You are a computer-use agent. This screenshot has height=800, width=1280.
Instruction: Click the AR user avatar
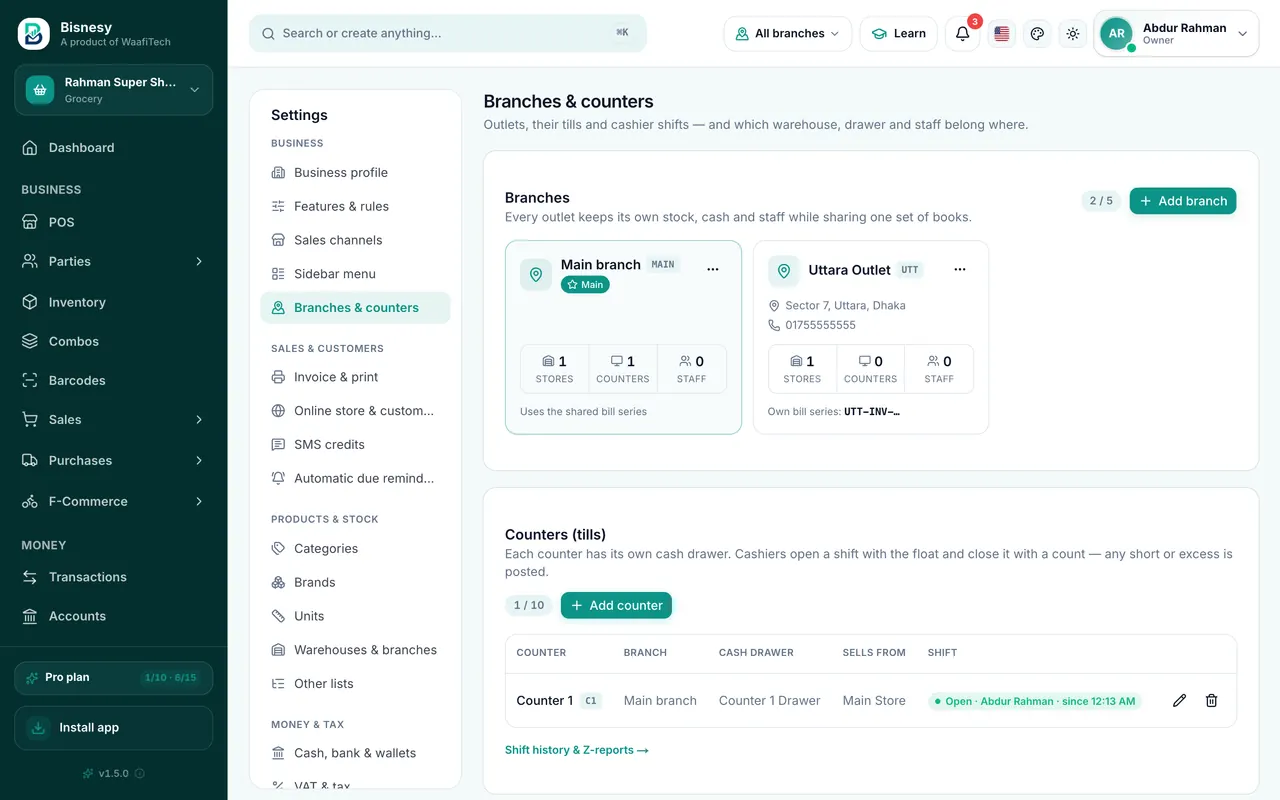tap(1116, 33)
